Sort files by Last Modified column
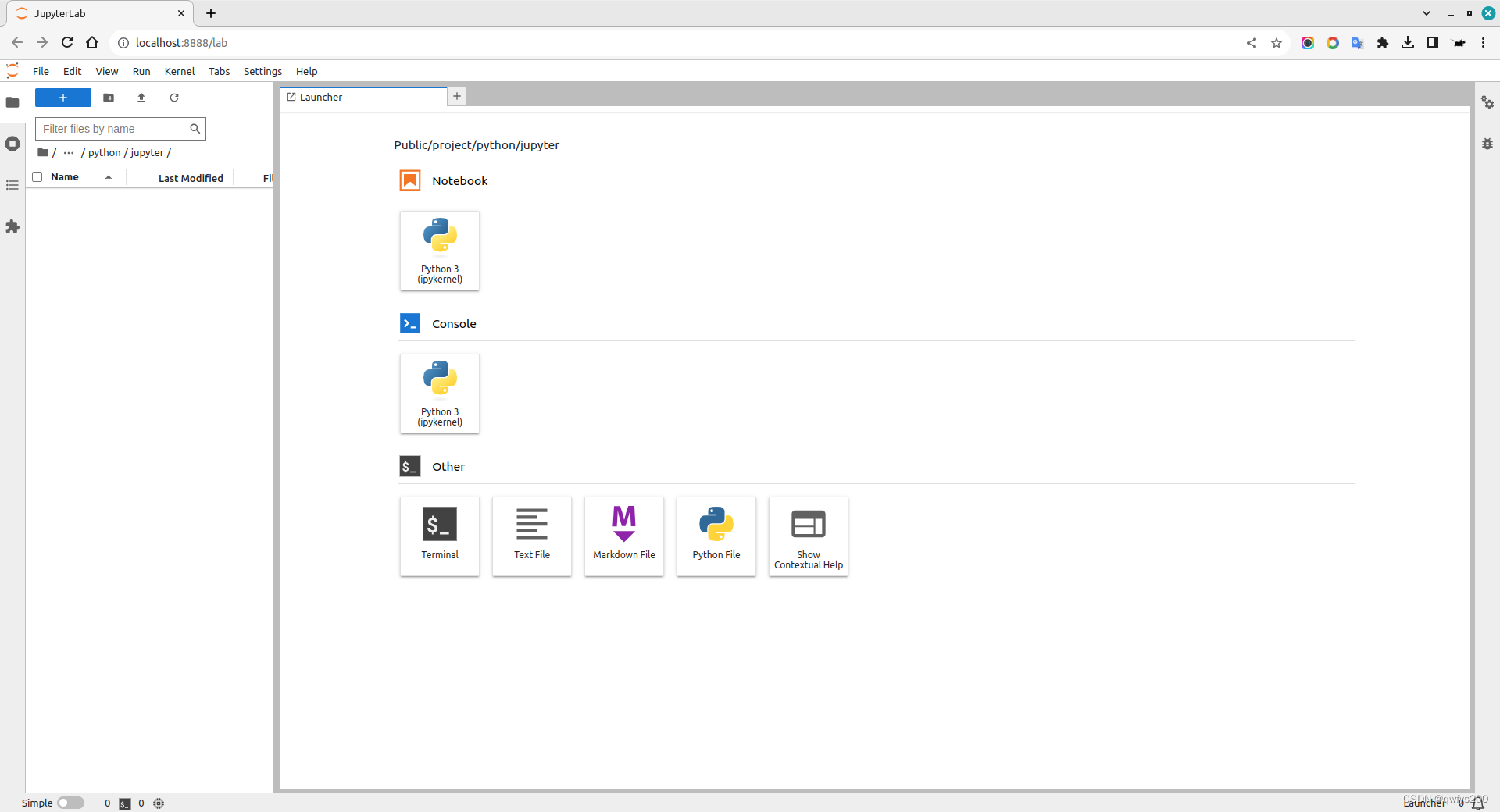Image resolution: width=1500 pixels, height=812 pixels. 191,178
